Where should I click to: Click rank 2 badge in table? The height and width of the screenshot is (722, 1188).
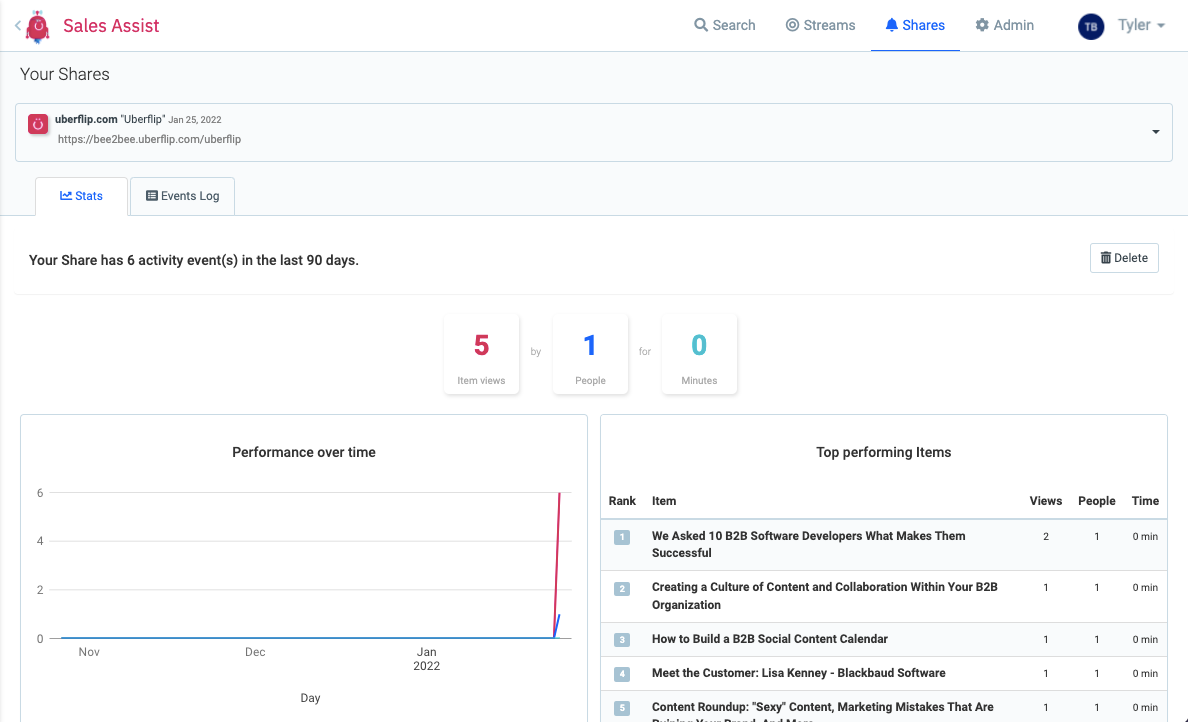622,589
